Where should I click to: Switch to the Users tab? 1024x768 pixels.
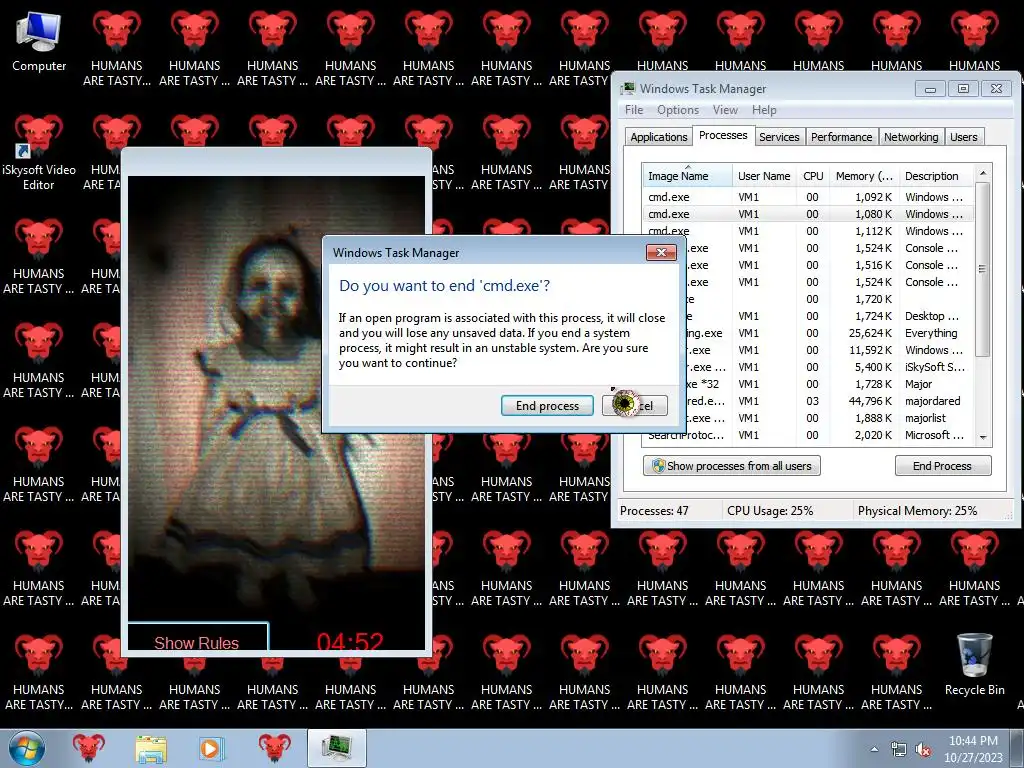[963, 136]
